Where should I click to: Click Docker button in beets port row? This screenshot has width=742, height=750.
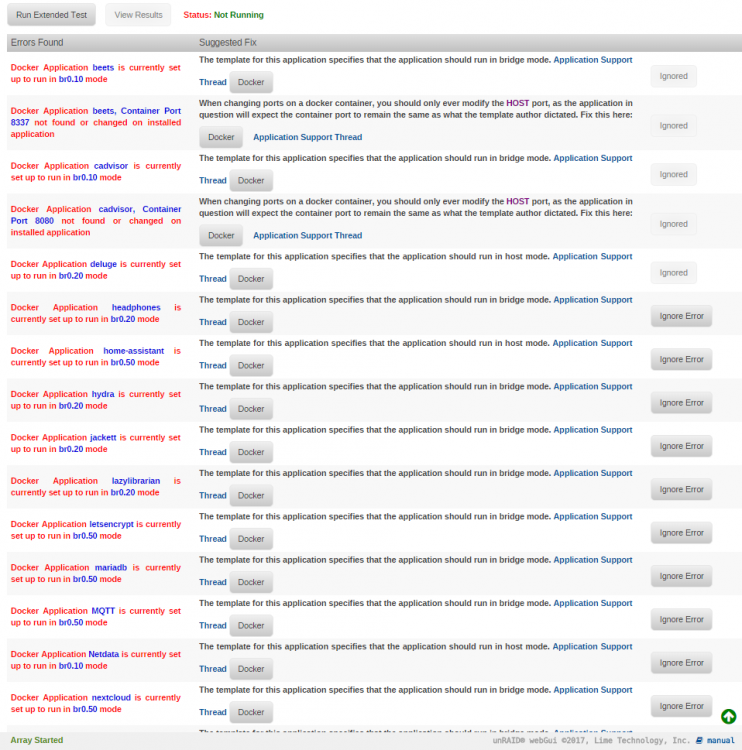click(221, 137)
